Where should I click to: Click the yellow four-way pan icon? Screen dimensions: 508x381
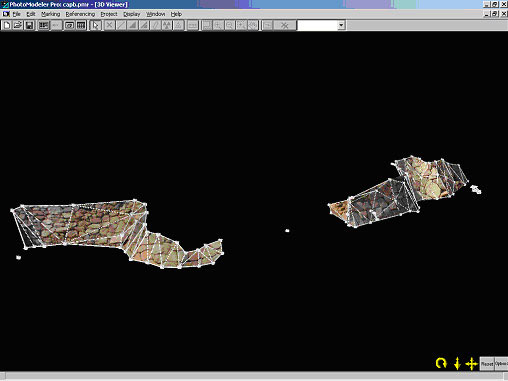coord(471,363)
